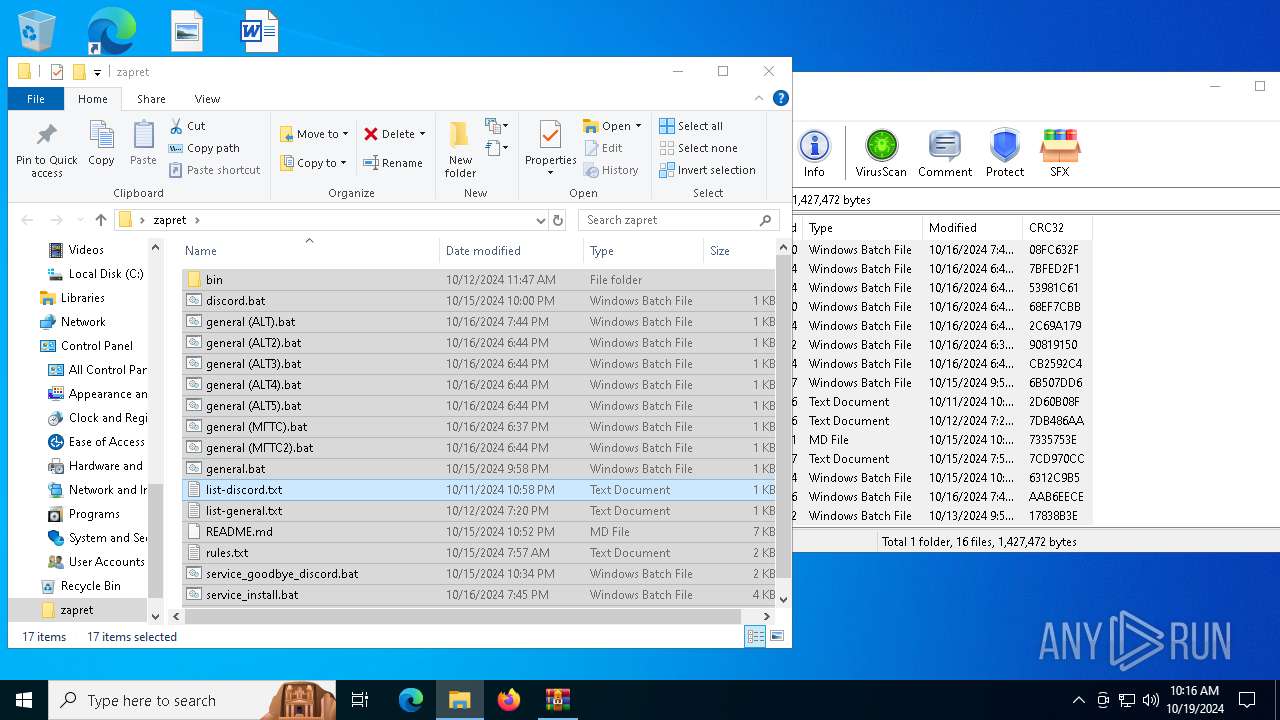The image size is (1280, 720).
Task: Click the Search zapret field
Action: click(678, 220)
